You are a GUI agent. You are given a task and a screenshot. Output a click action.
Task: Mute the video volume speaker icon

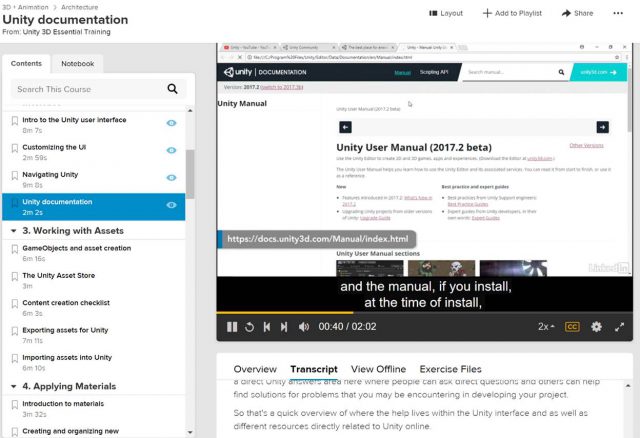304,327
